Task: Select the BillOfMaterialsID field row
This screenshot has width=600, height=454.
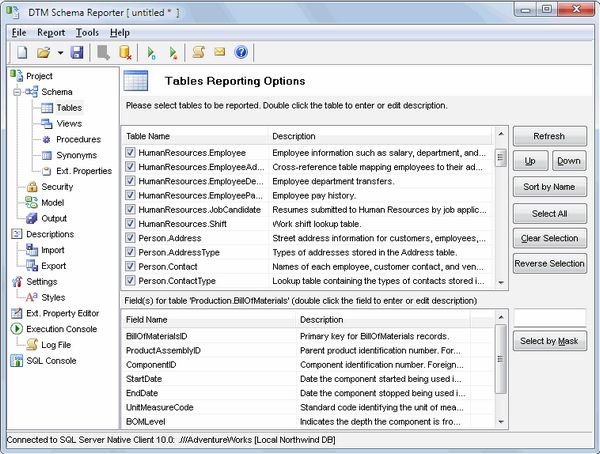Action: point(308,336)
